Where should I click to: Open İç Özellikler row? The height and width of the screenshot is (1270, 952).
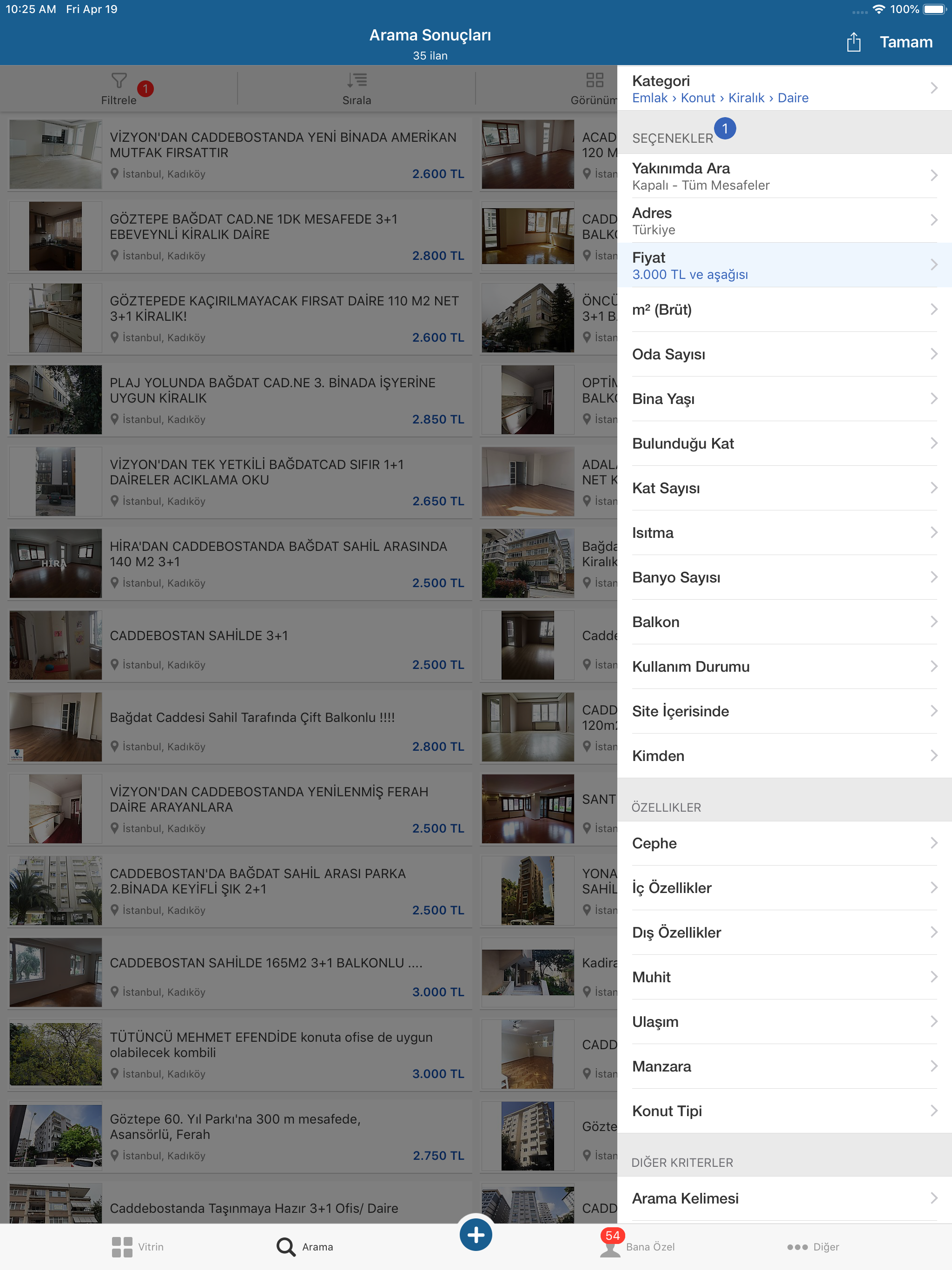(x=784, y=888)
